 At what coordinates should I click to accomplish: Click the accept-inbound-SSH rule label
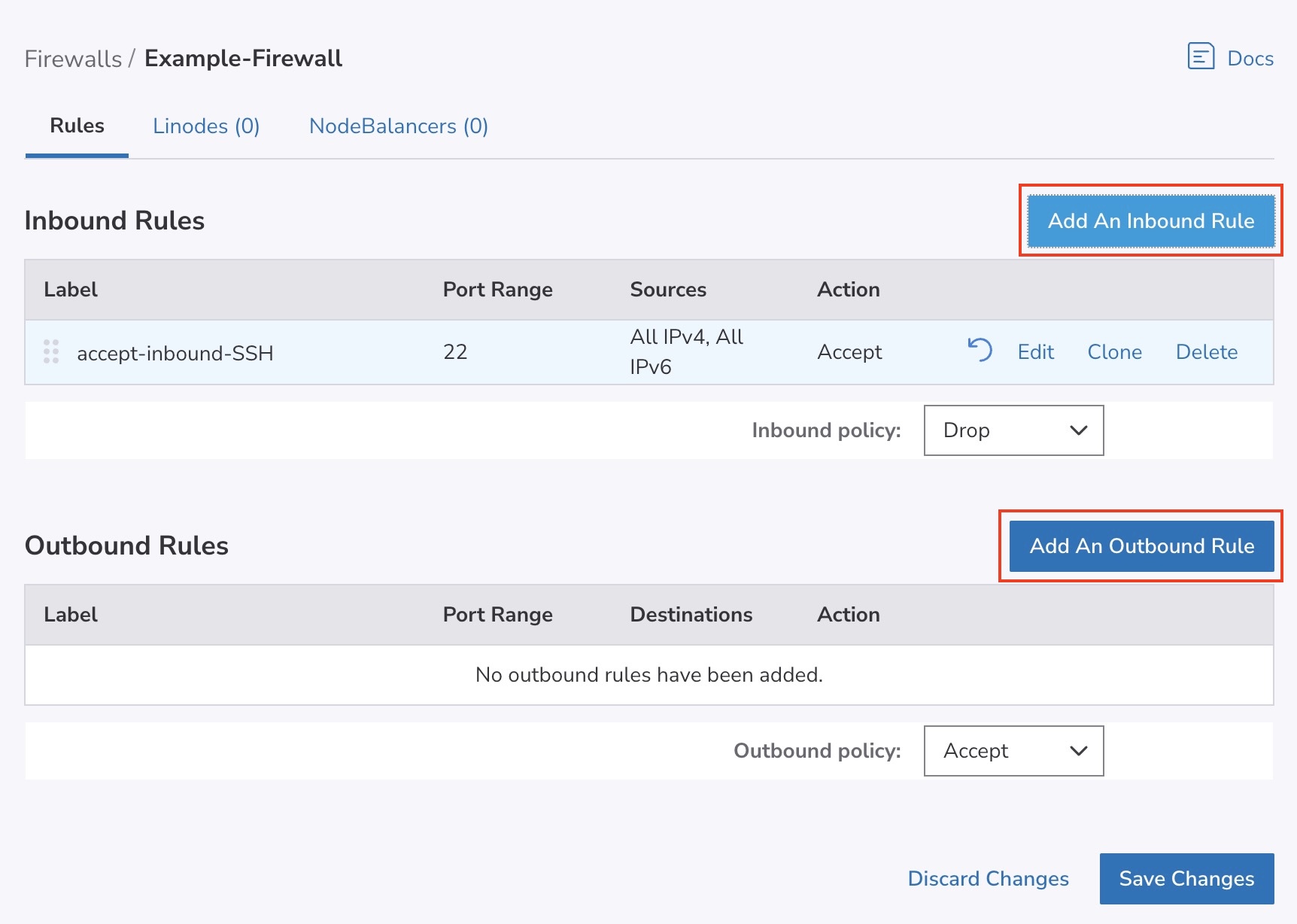[x=175, y=353]
